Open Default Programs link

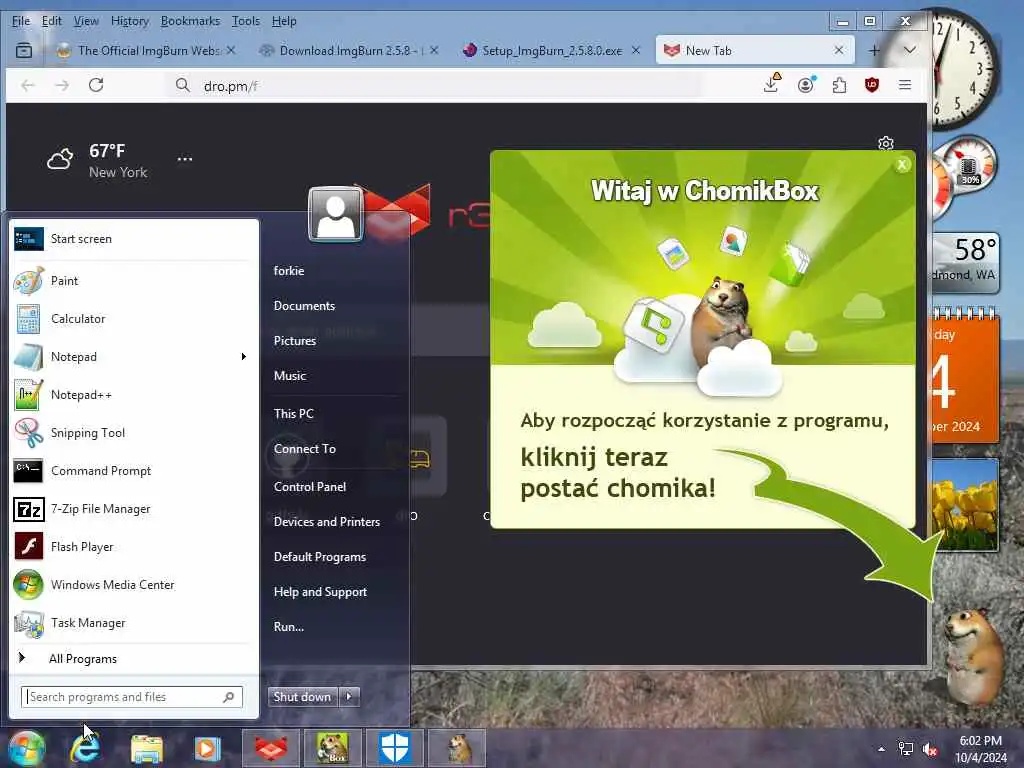coord(319,557)
